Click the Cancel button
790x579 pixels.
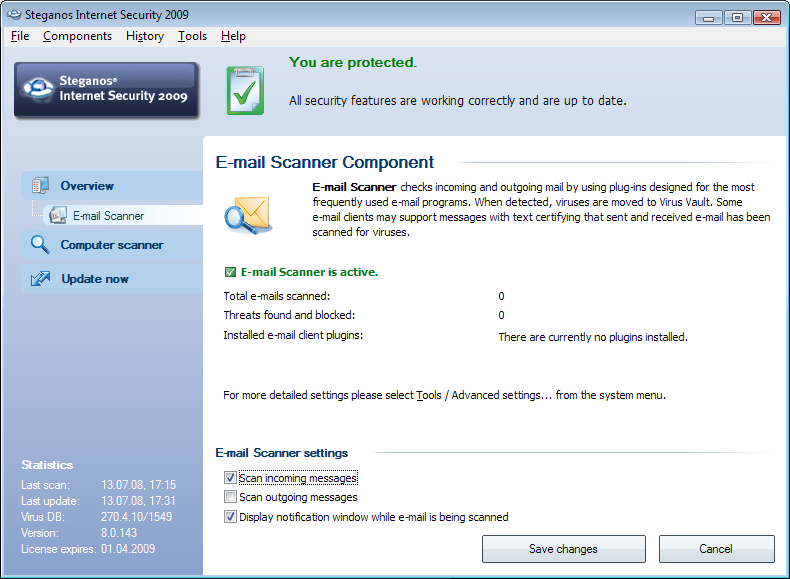(716, 549)
